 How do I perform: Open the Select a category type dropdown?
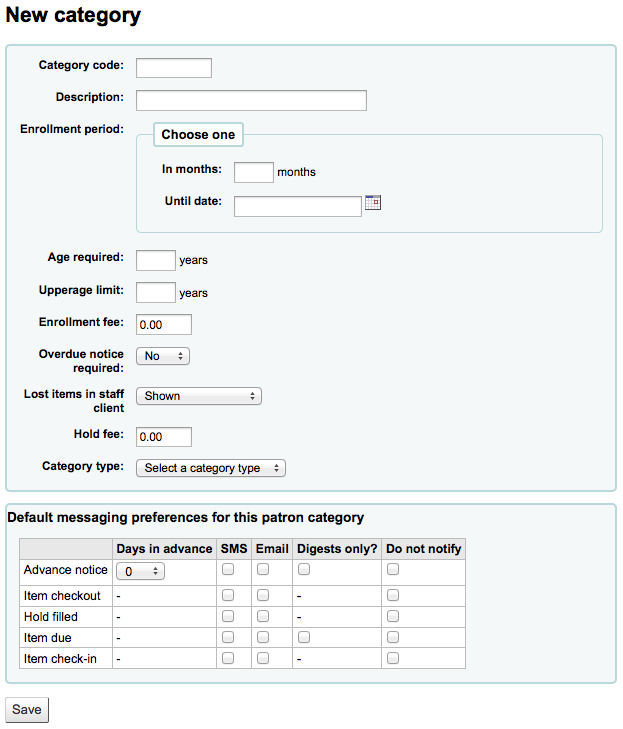pyautogui.click(x=211, y=468)
